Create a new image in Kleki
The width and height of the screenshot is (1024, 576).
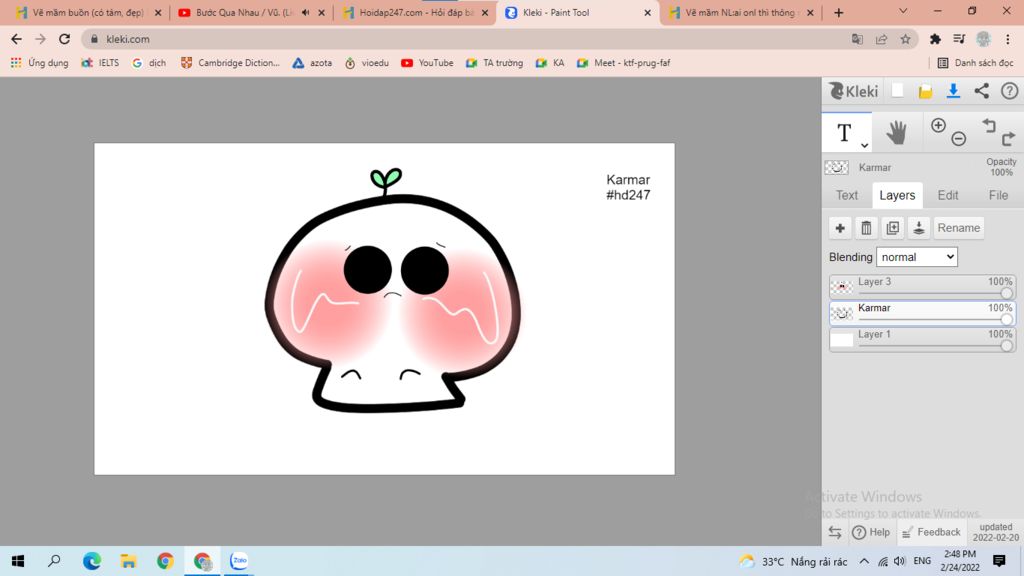(898, 91)
